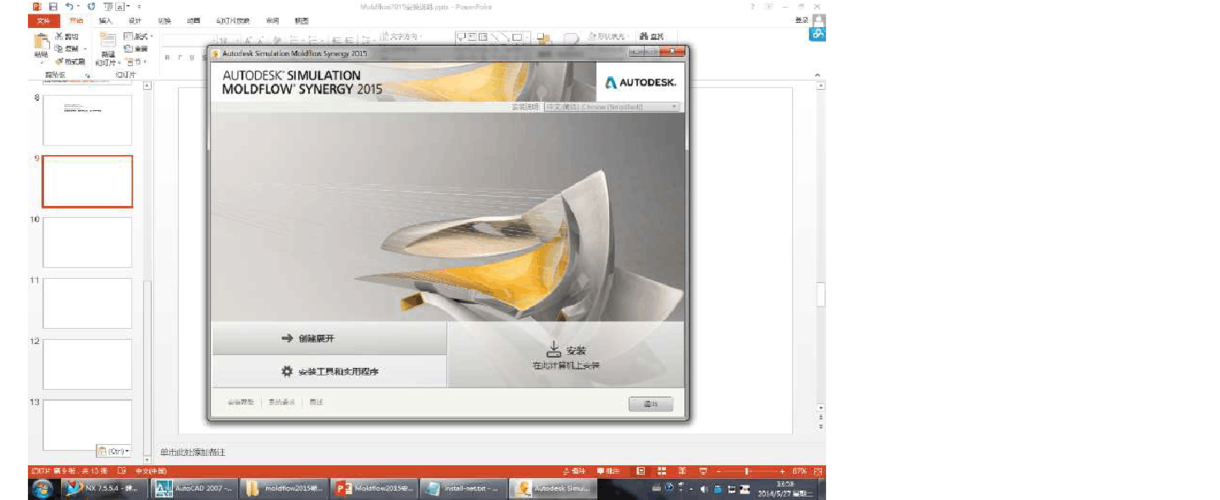This screenshot has height=500, width=1220.
Task: Open the system requirements link
Action: [281, 402]
